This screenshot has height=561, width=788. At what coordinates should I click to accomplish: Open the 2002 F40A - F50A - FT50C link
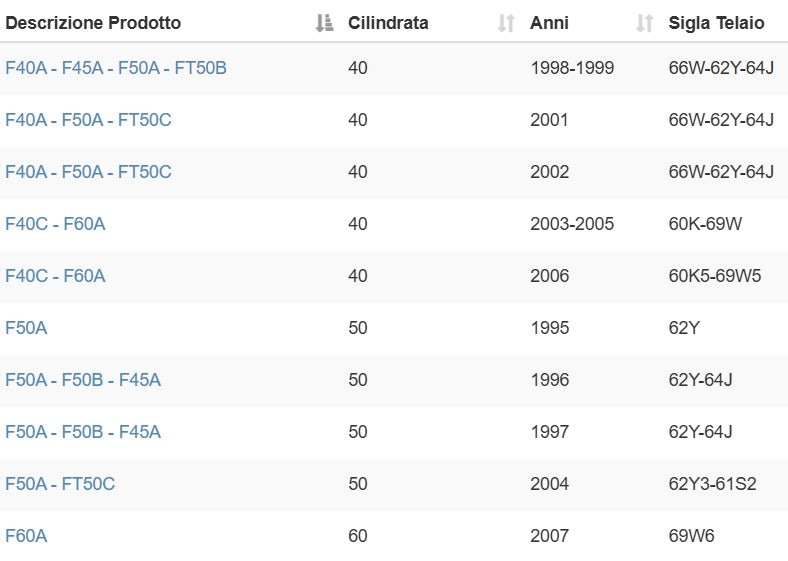pos(88,172)
